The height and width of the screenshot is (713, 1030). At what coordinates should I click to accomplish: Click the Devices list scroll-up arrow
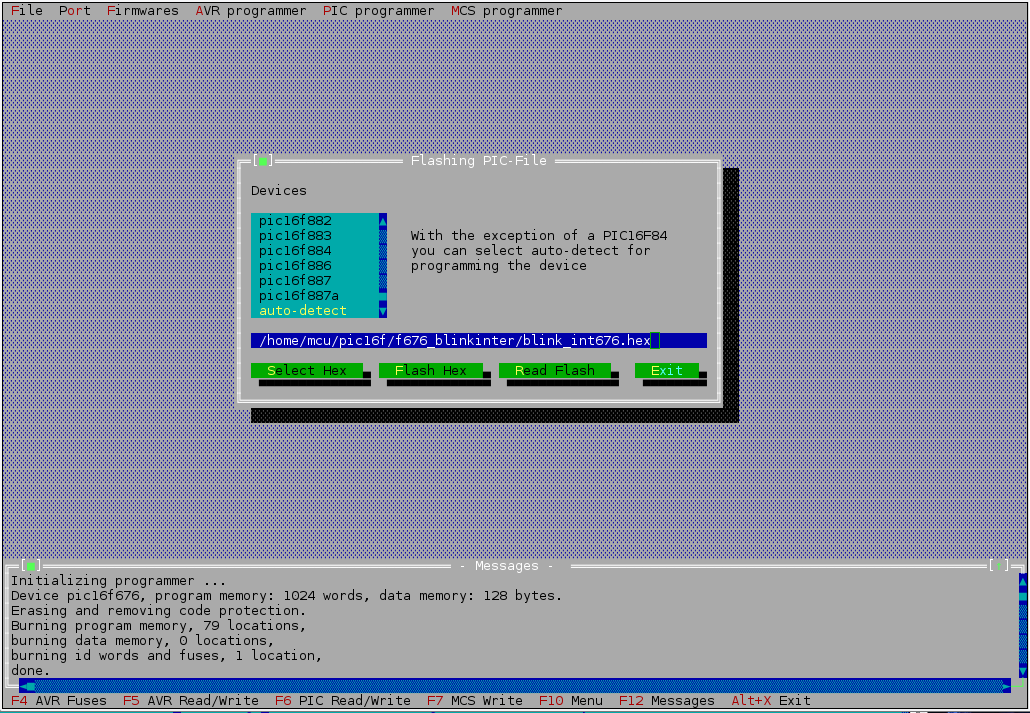(383, 220)
